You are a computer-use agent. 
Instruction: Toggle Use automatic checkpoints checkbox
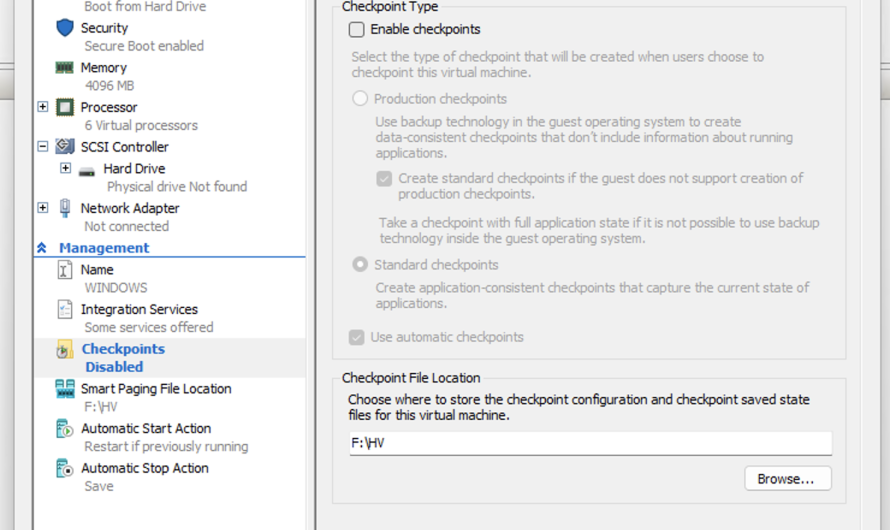point(357,337)
